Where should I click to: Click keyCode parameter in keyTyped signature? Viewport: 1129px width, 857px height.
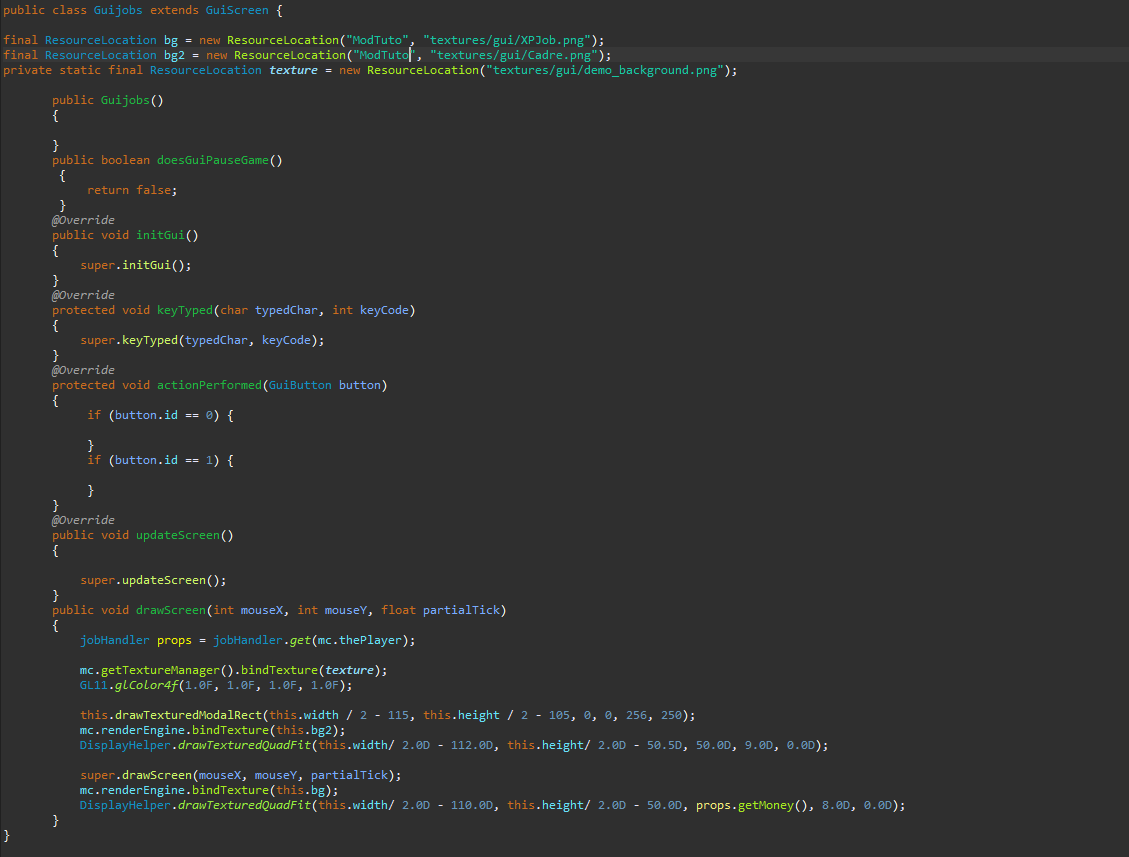click(383, 310)
